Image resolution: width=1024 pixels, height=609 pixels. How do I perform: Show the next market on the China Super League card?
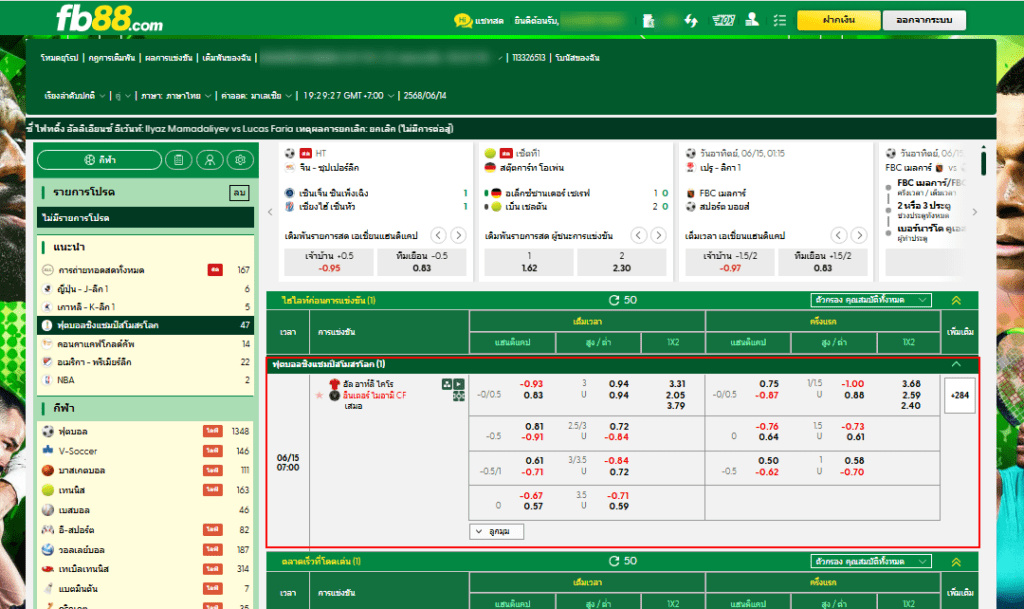click(x=458, y=235)
